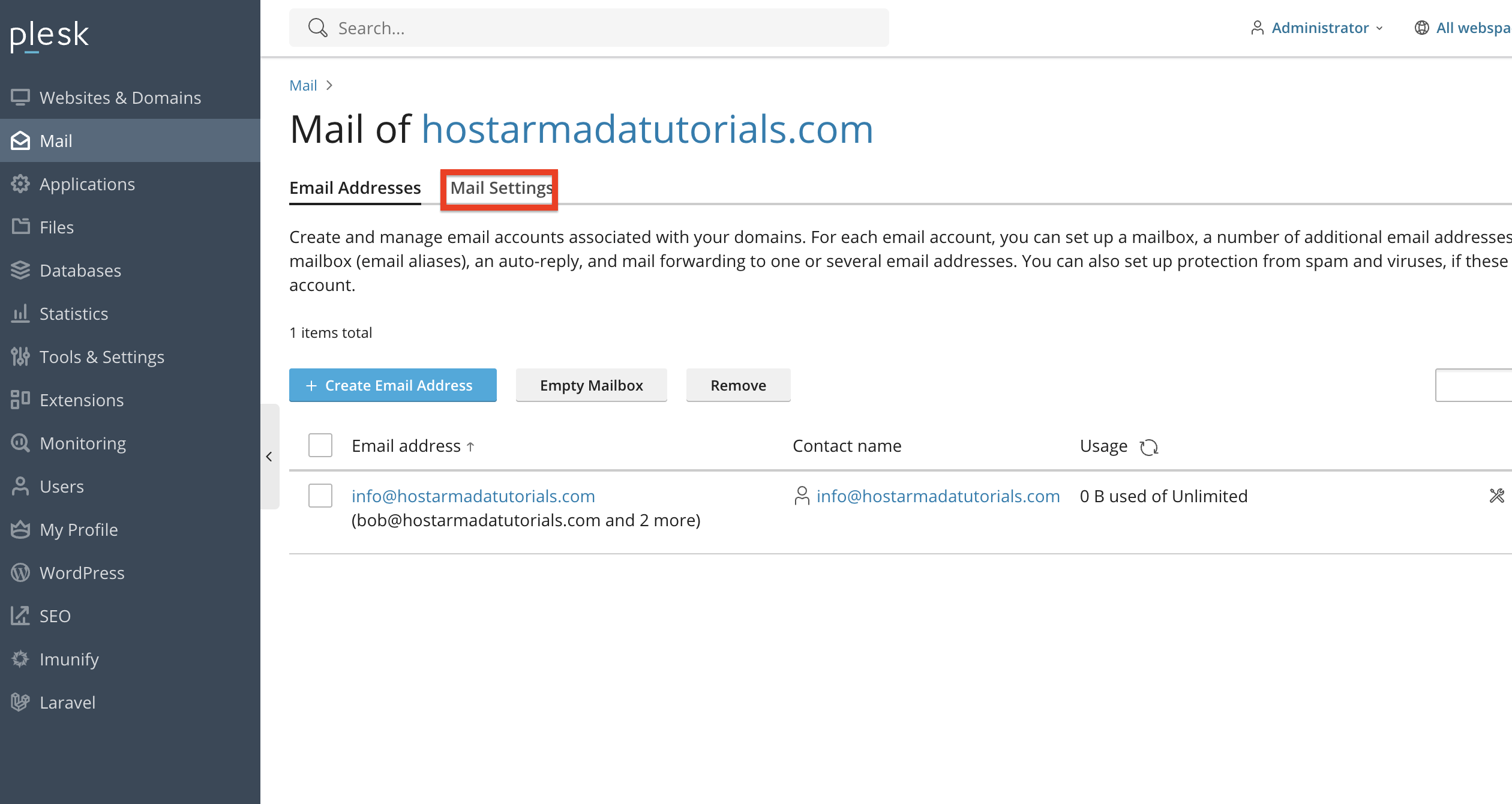Open the mail tools icon for info@ row
Viewport: 1512px width, 804px height.
1496,496
